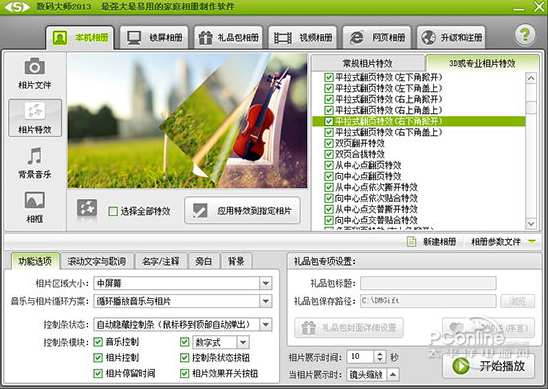The width and height of the screenshot is (548, 389).
Task: Open the 相片文件 camera icon
Action: 35,66
